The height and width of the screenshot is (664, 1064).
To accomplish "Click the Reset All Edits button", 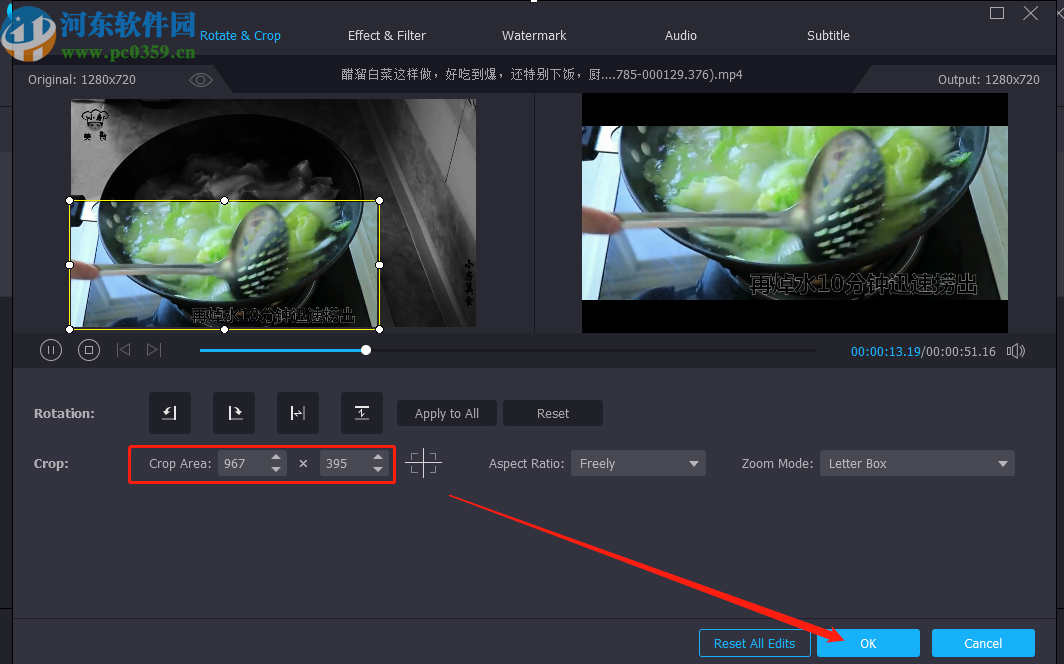I will [754, 643].
